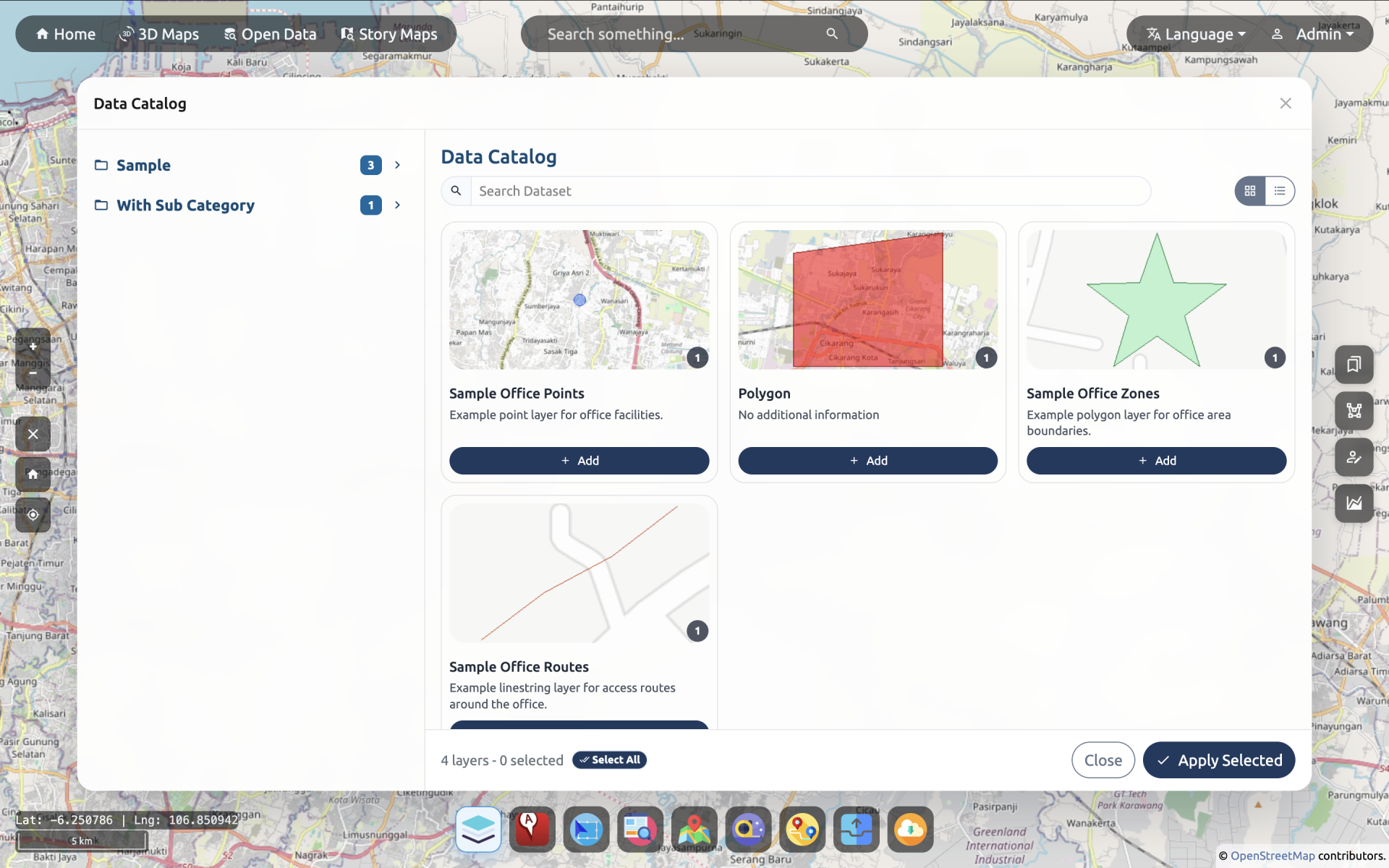Image resolution: width=1389 pixels, height=868 pixels.
Task: Click the upload tray icon in dock
Action: [856, 829]
